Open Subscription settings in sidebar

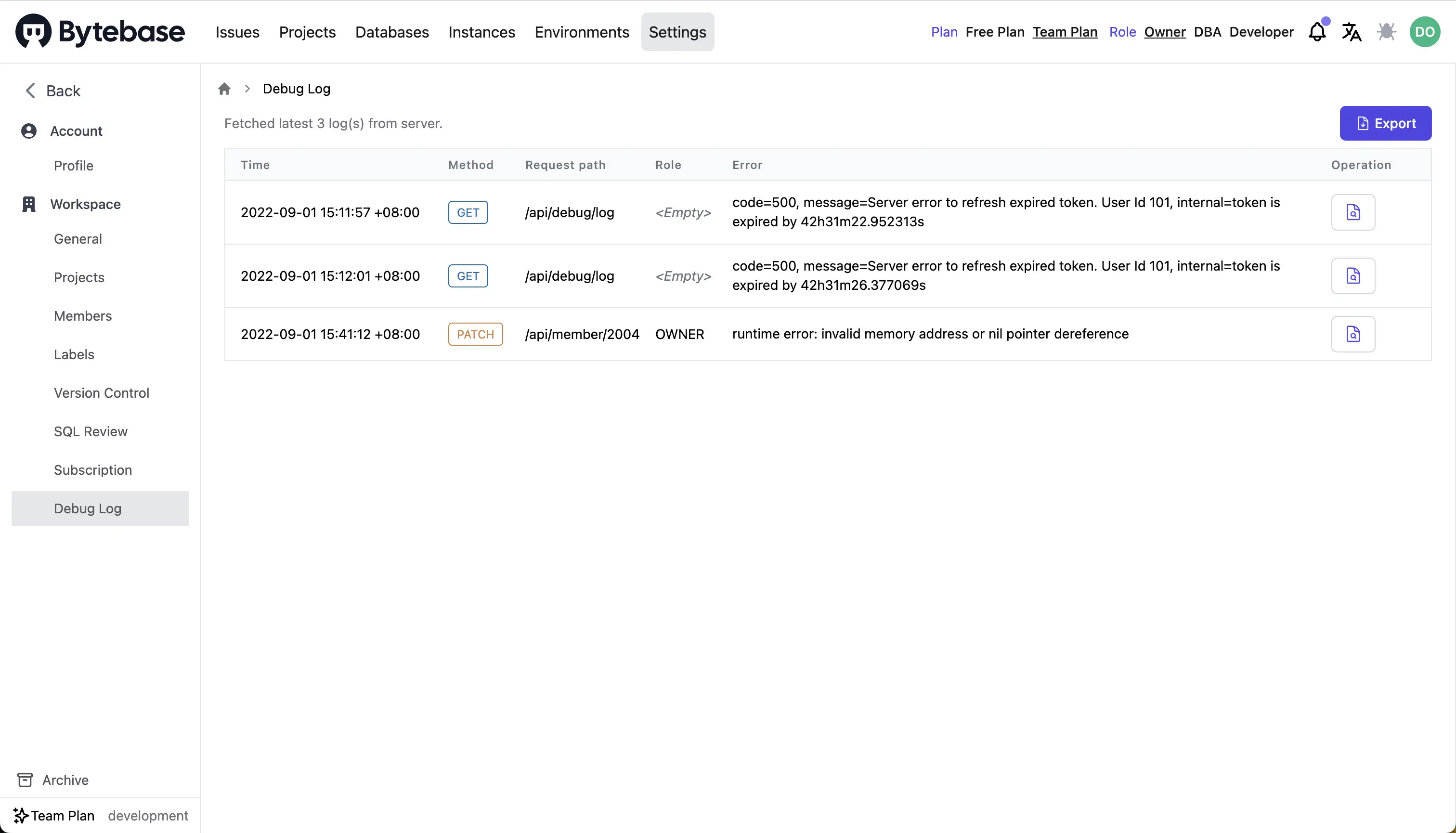(92, 470)
